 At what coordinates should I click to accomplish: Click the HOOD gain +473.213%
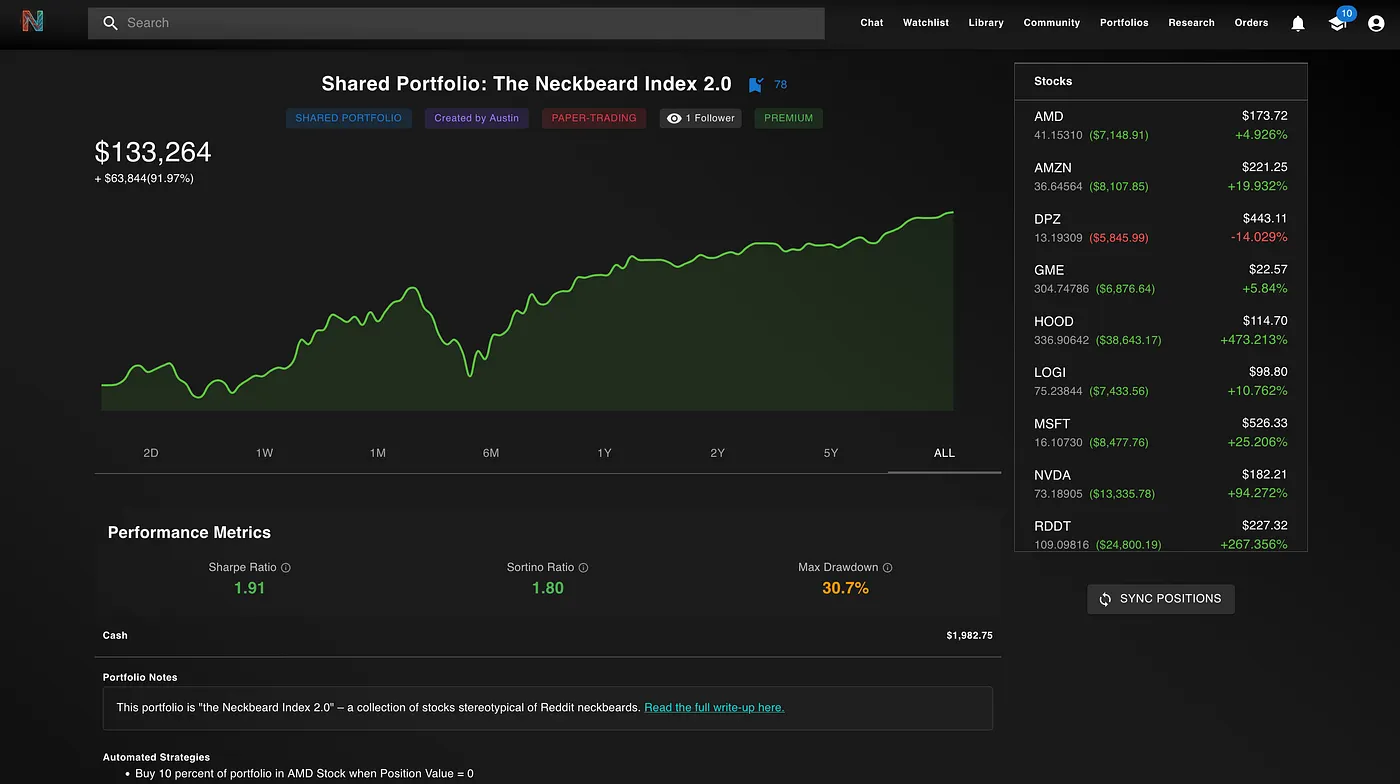[x=1254, y=340]
